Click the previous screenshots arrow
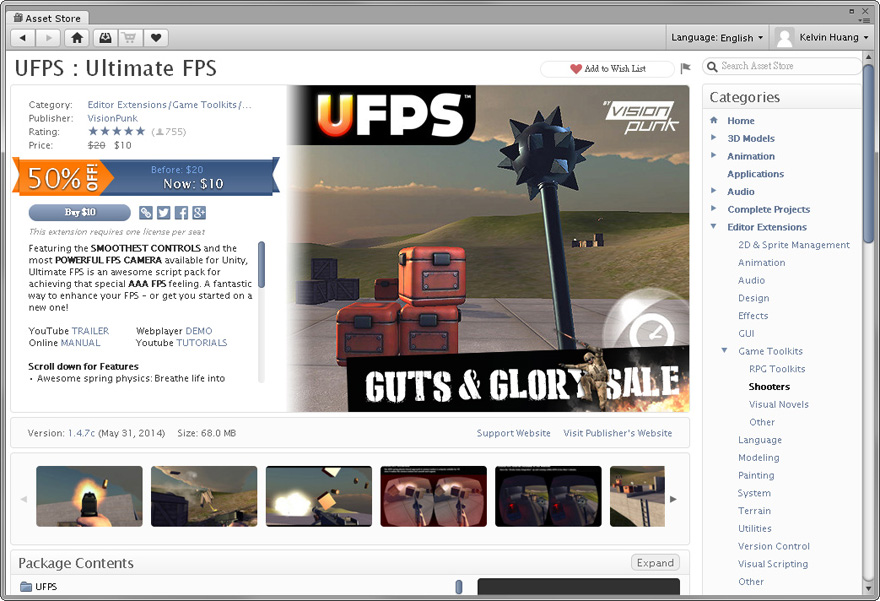 [x=24, y=498]
